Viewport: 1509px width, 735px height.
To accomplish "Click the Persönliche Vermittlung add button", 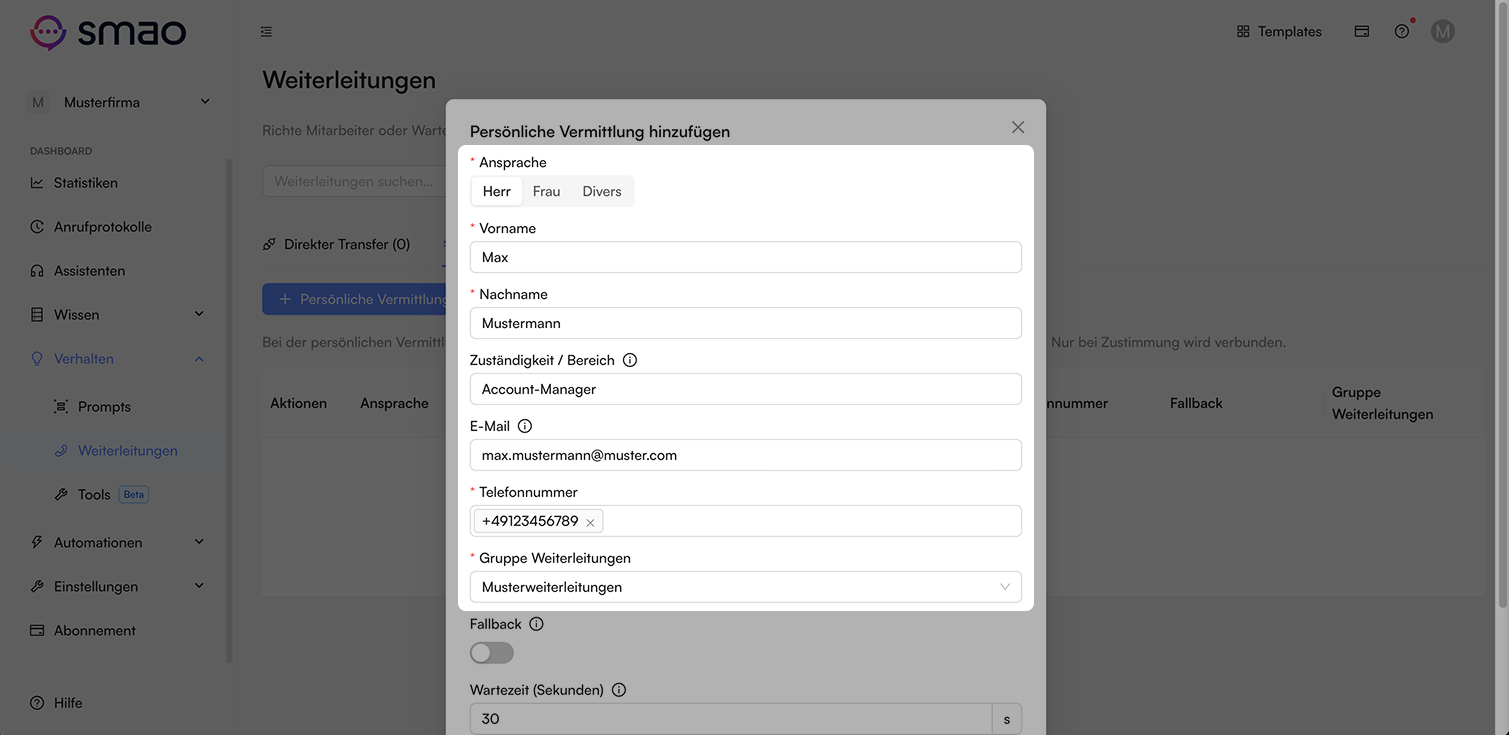I will (354, 299).
